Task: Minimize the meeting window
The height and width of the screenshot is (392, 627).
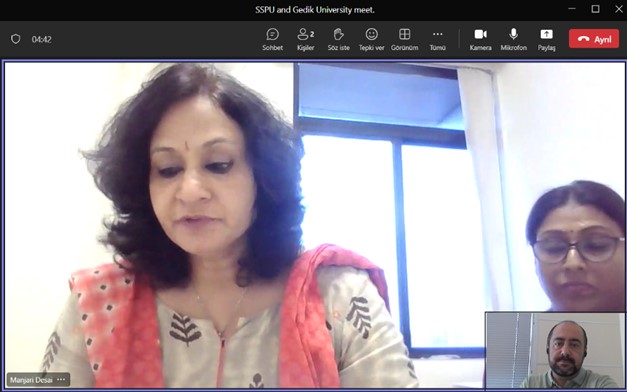Action: [572, 9]
